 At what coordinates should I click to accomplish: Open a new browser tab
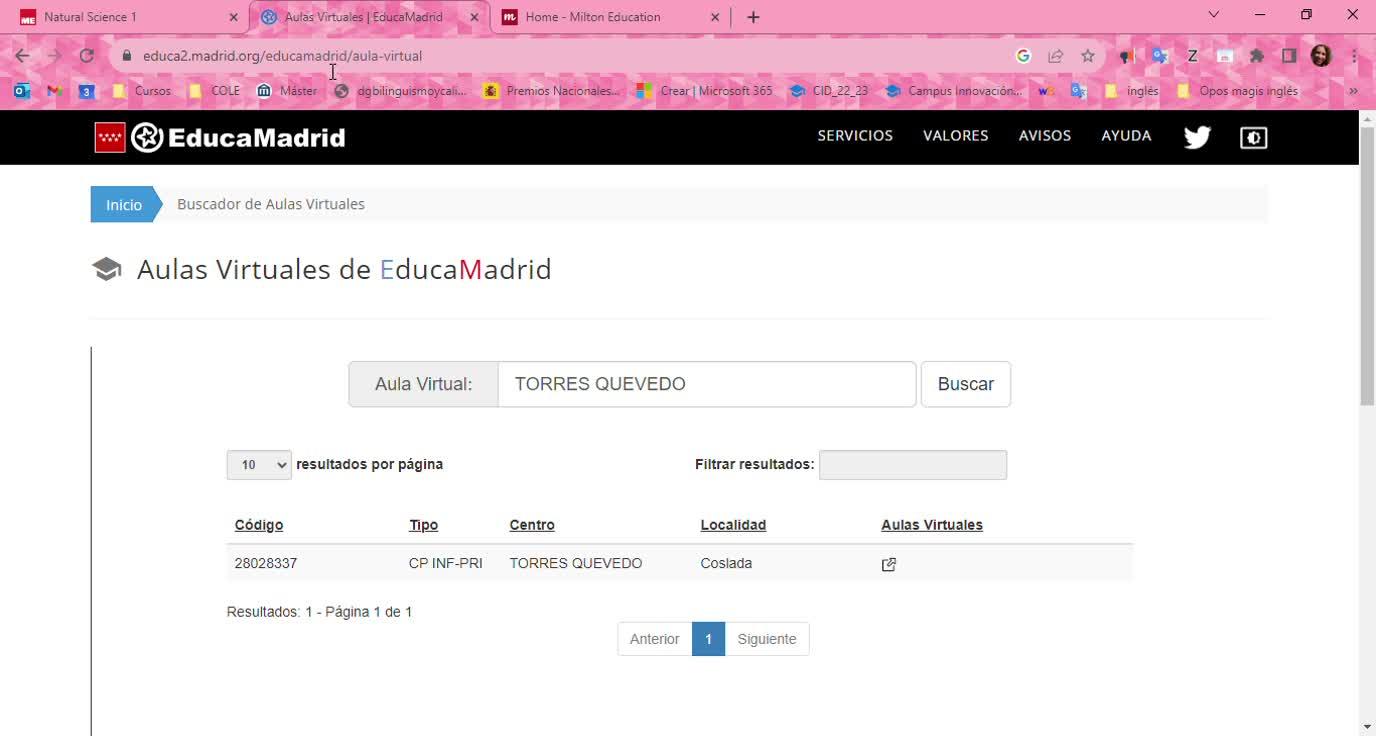pyautogui.click(x=753, y=17)
